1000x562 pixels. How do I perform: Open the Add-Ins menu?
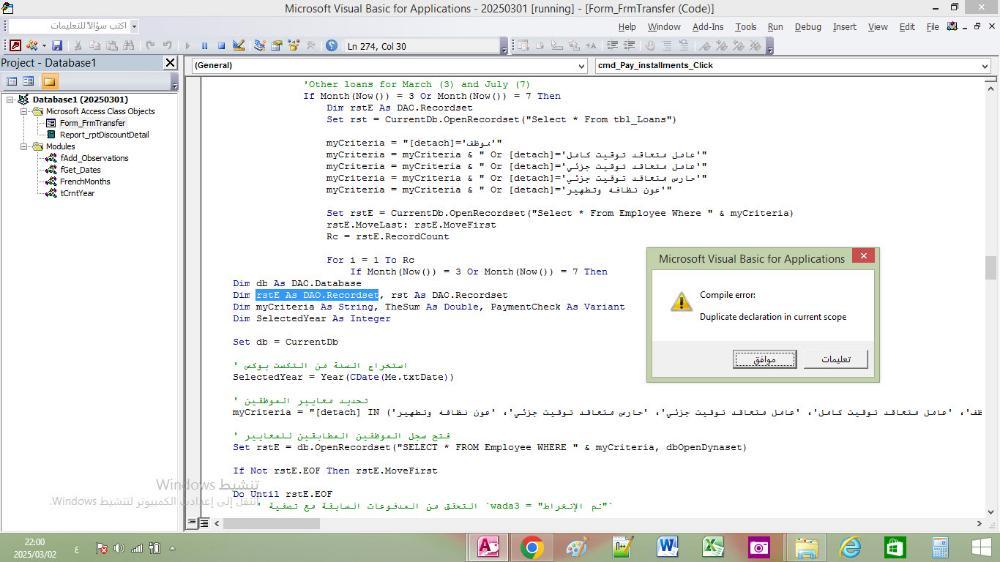click(x=708, y=27)
